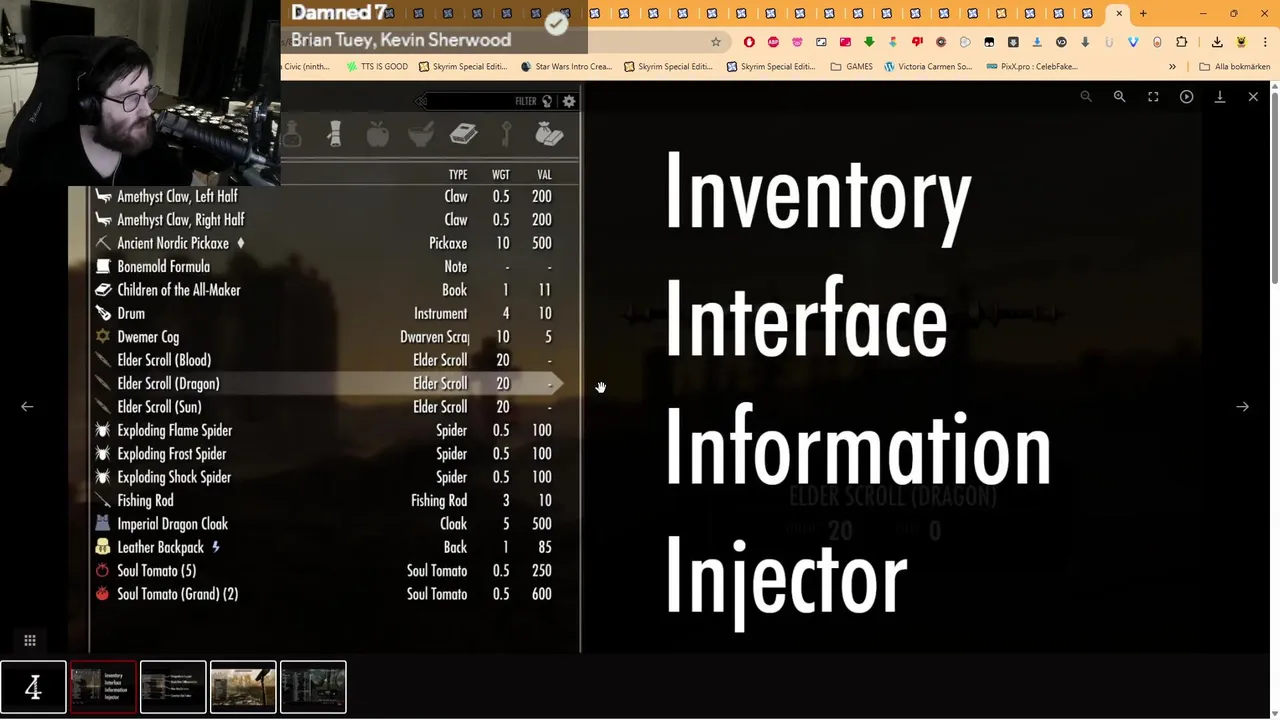
Task: Open the Opera-style red O extension
Action: (749, 42)
